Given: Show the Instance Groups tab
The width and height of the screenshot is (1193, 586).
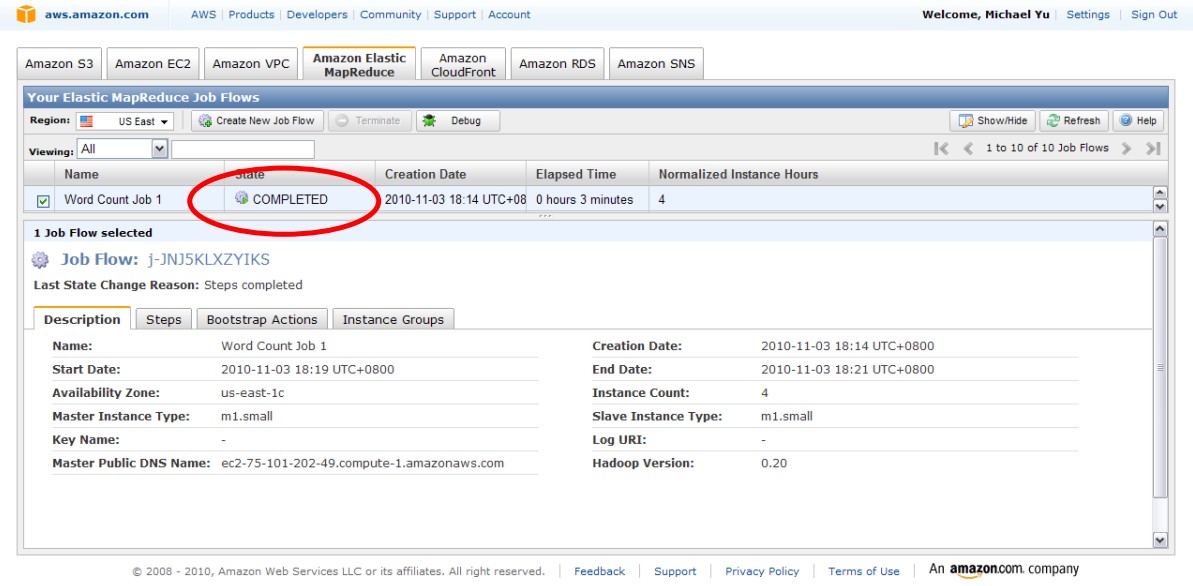Looking at the screenshot, I should pyautogui.click(x=393, y=319).
